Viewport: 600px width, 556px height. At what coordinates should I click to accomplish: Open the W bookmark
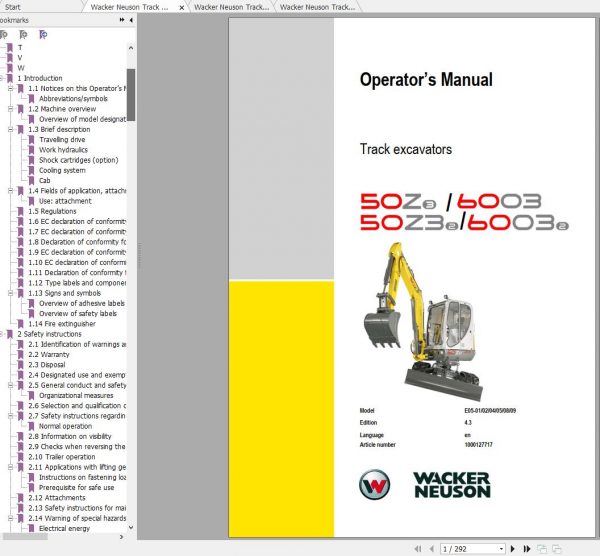point(21,68)
